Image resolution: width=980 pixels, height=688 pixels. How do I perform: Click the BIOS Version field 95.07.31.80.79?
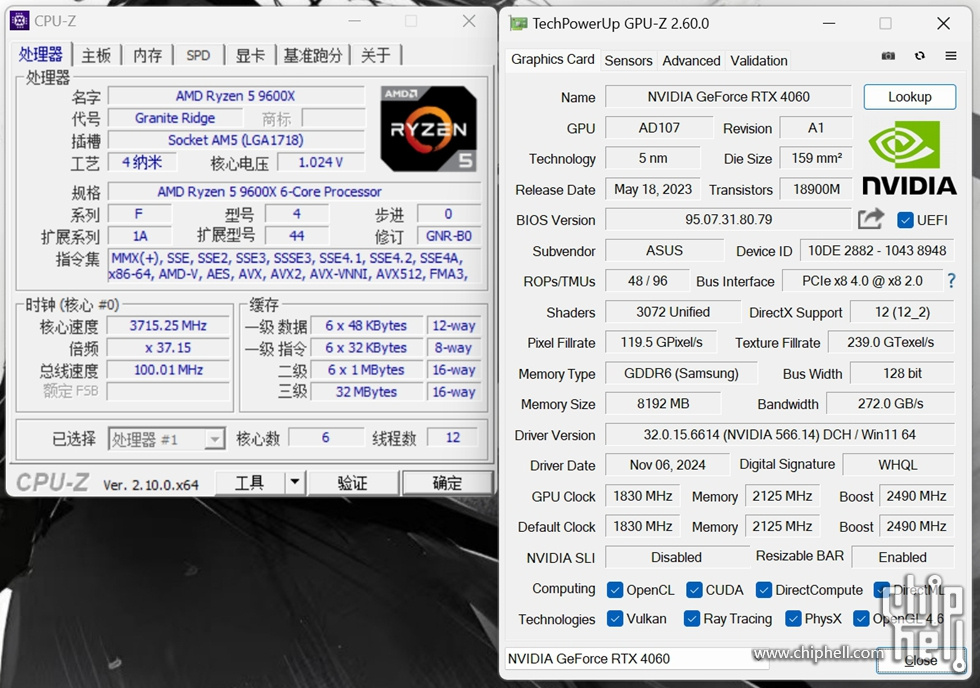click(x=728, y=220)
